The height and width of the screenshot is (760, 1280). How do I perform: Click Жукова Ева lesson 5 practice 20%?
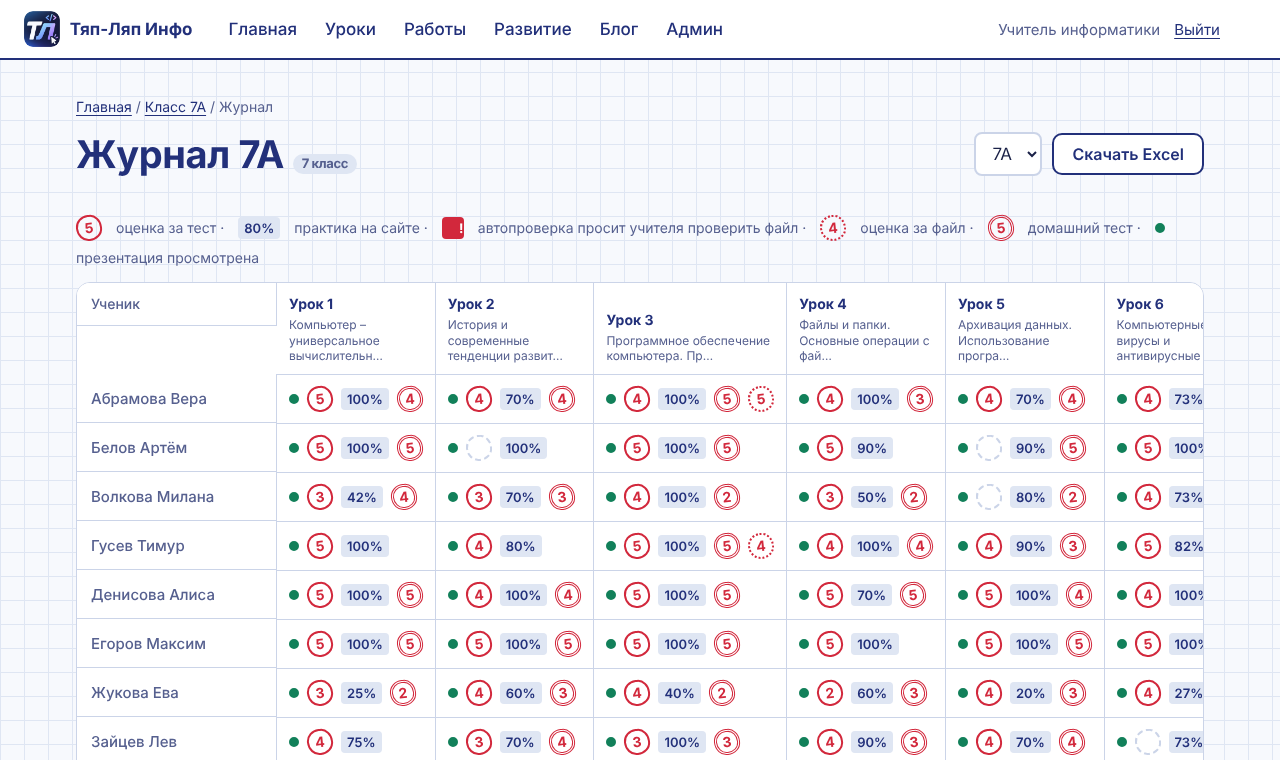pos(1030,693)
